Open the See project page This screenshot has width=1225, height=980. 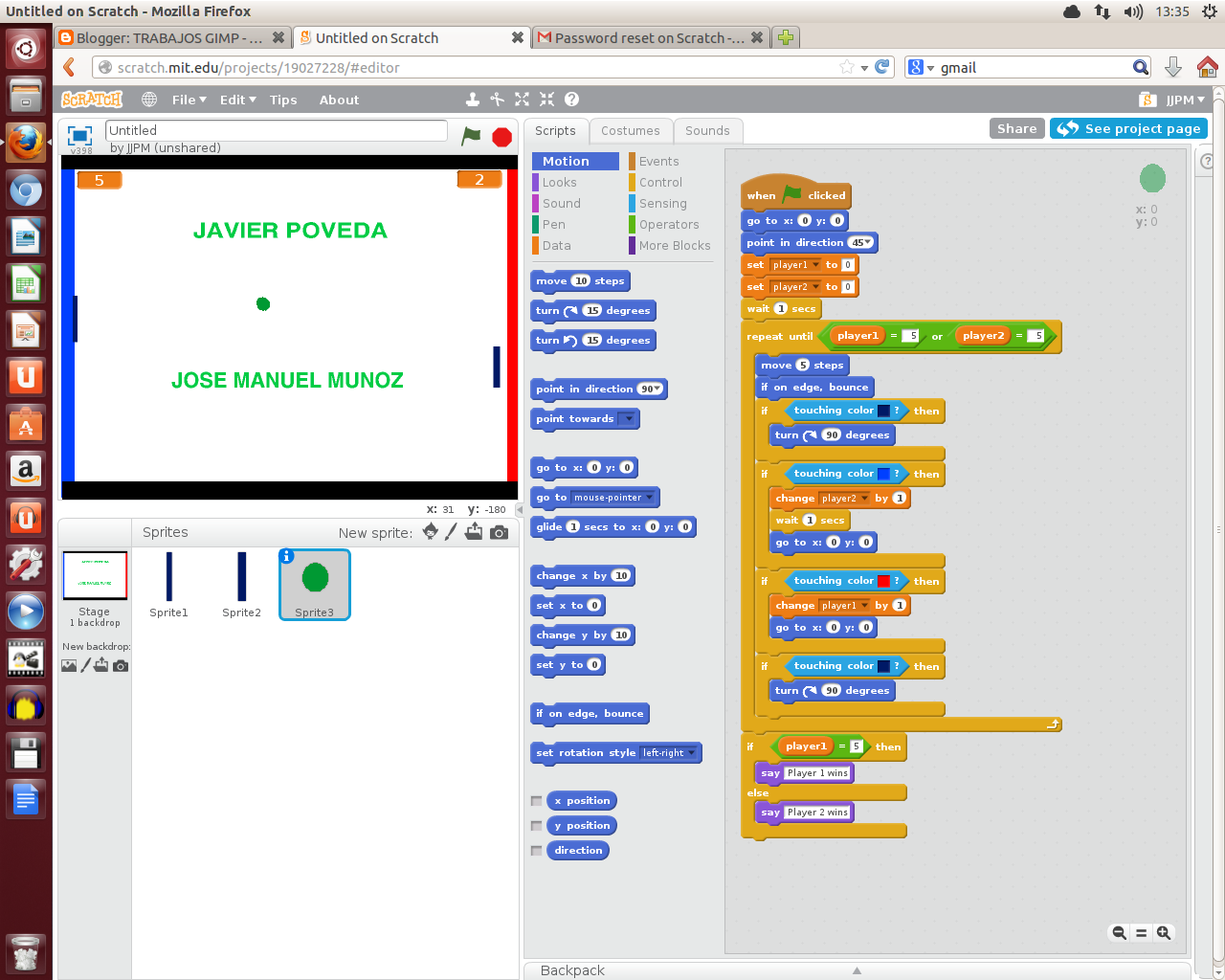(1129, 127)
